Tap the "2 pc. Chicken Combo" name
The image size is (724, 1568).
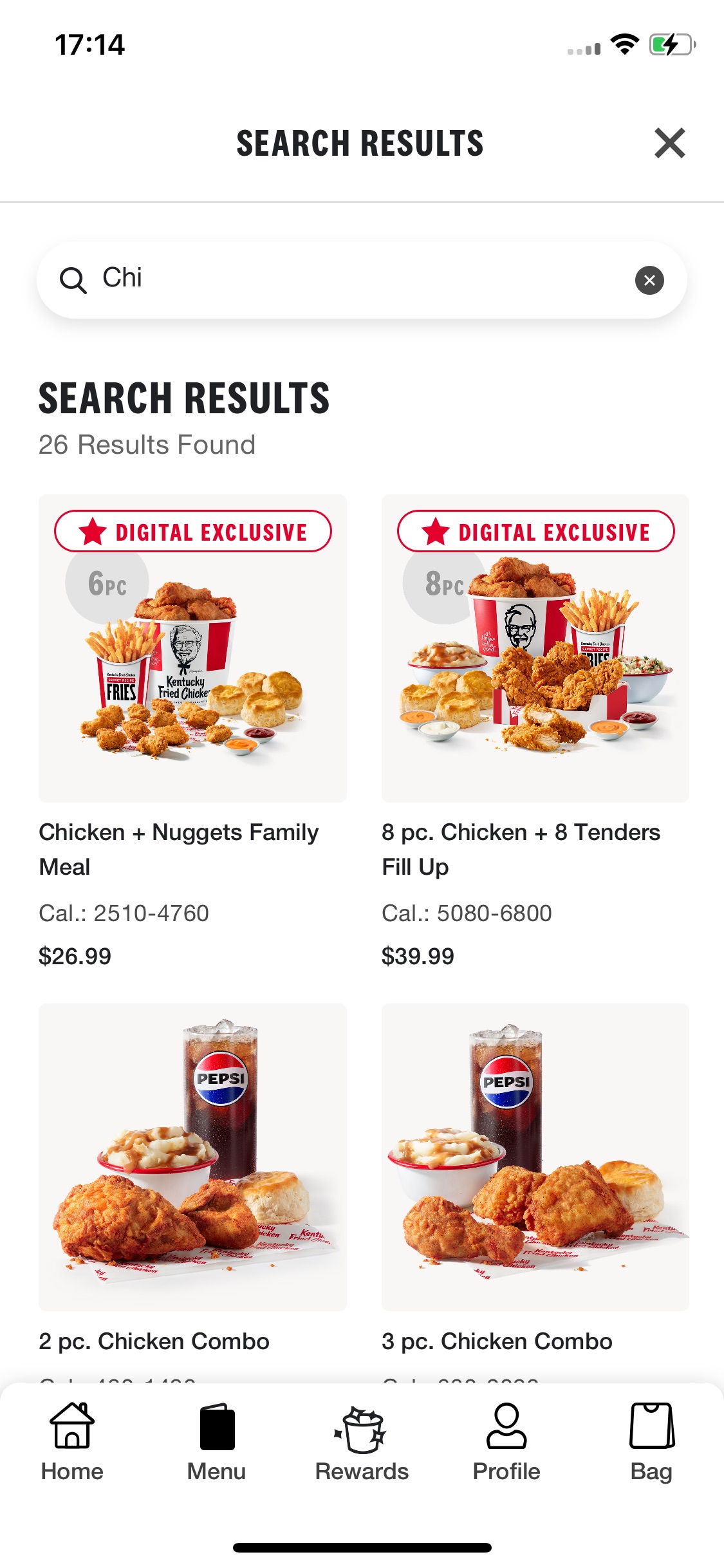pyautogui.click(x=154, y=1341)
